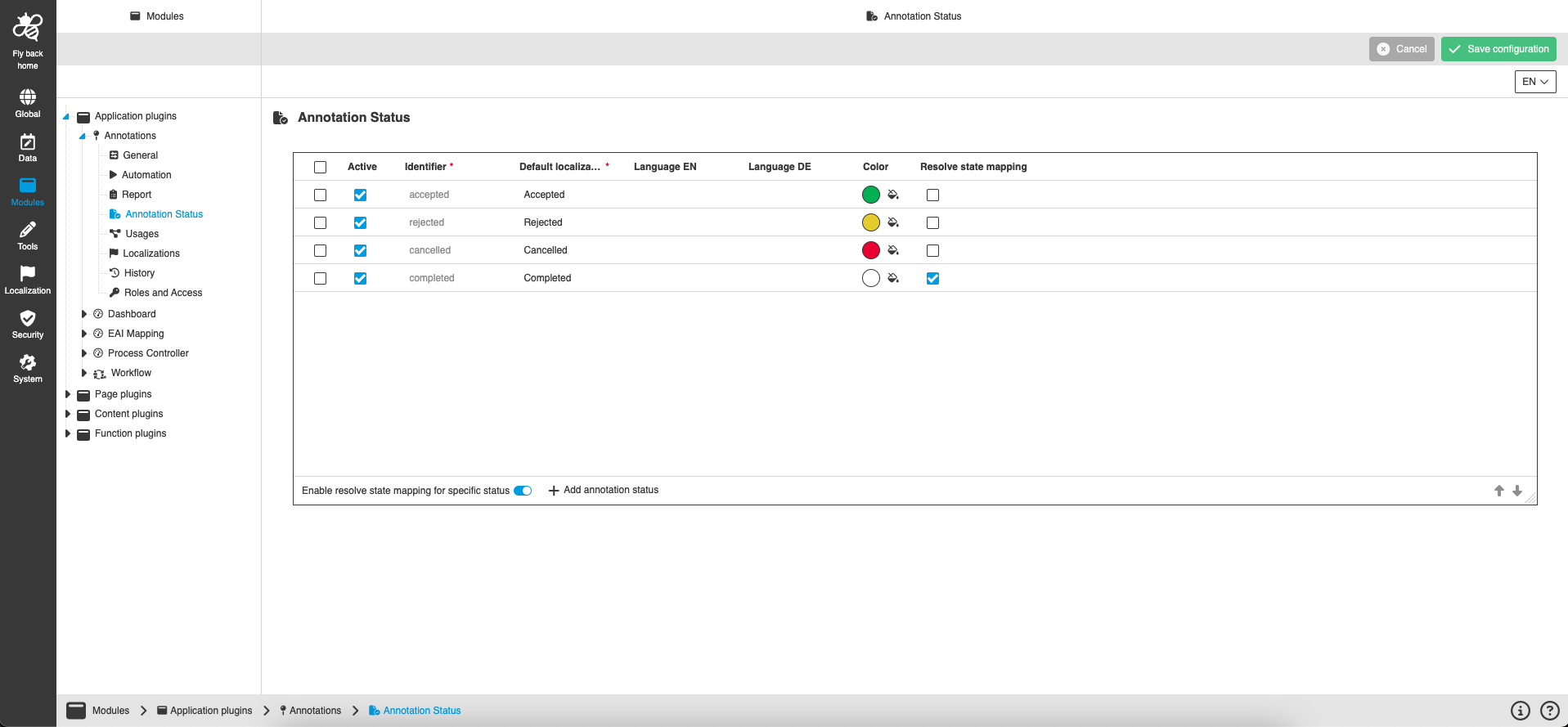This screenshot has width=1568, height=727.
Task: Expand the Dashboard tree node
Action: [84, 314]
